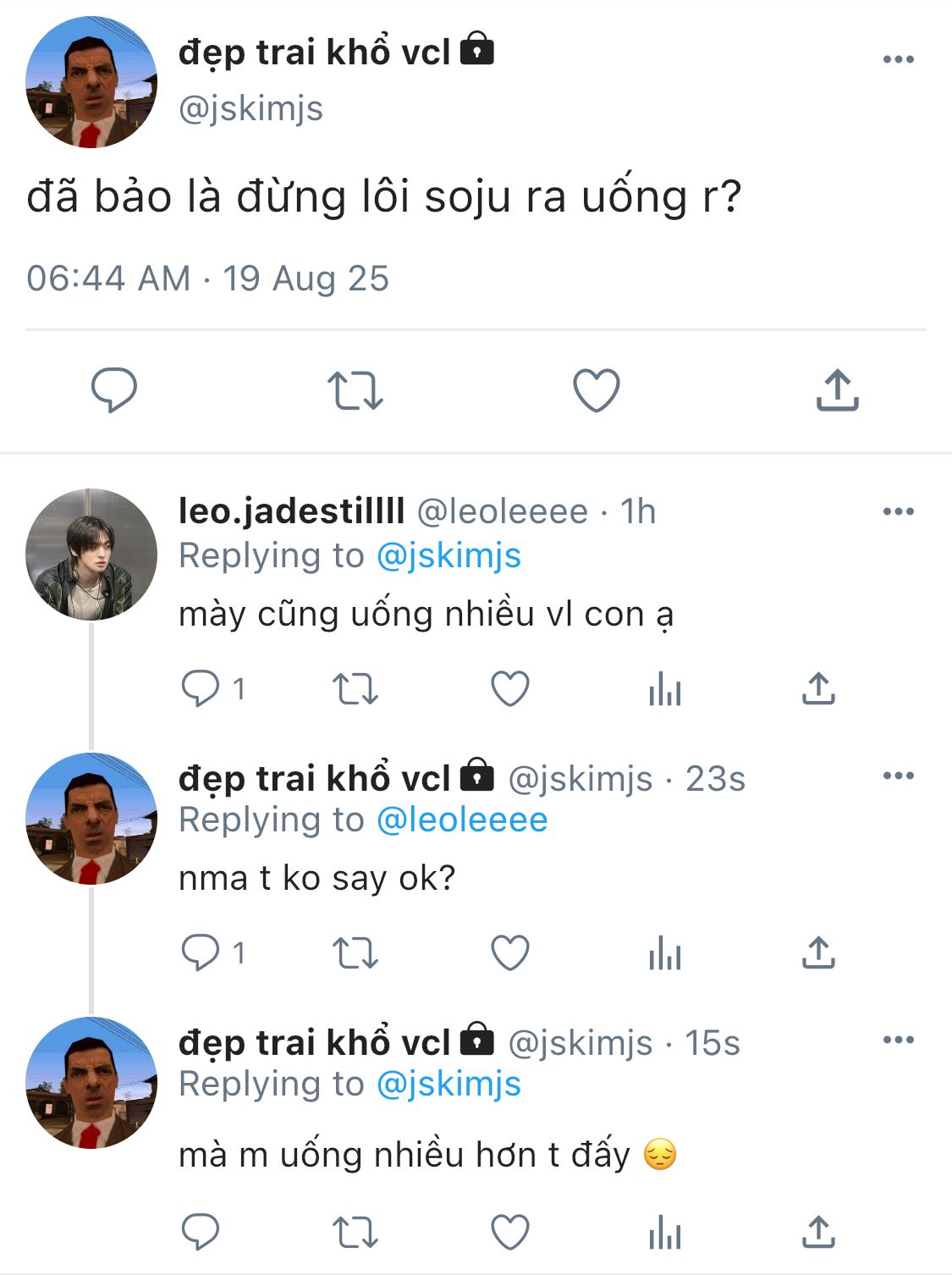View analytics for "nma t ko say ok?" reply
This screenshot has width=952, height=1275.
(x=665, y=954)
